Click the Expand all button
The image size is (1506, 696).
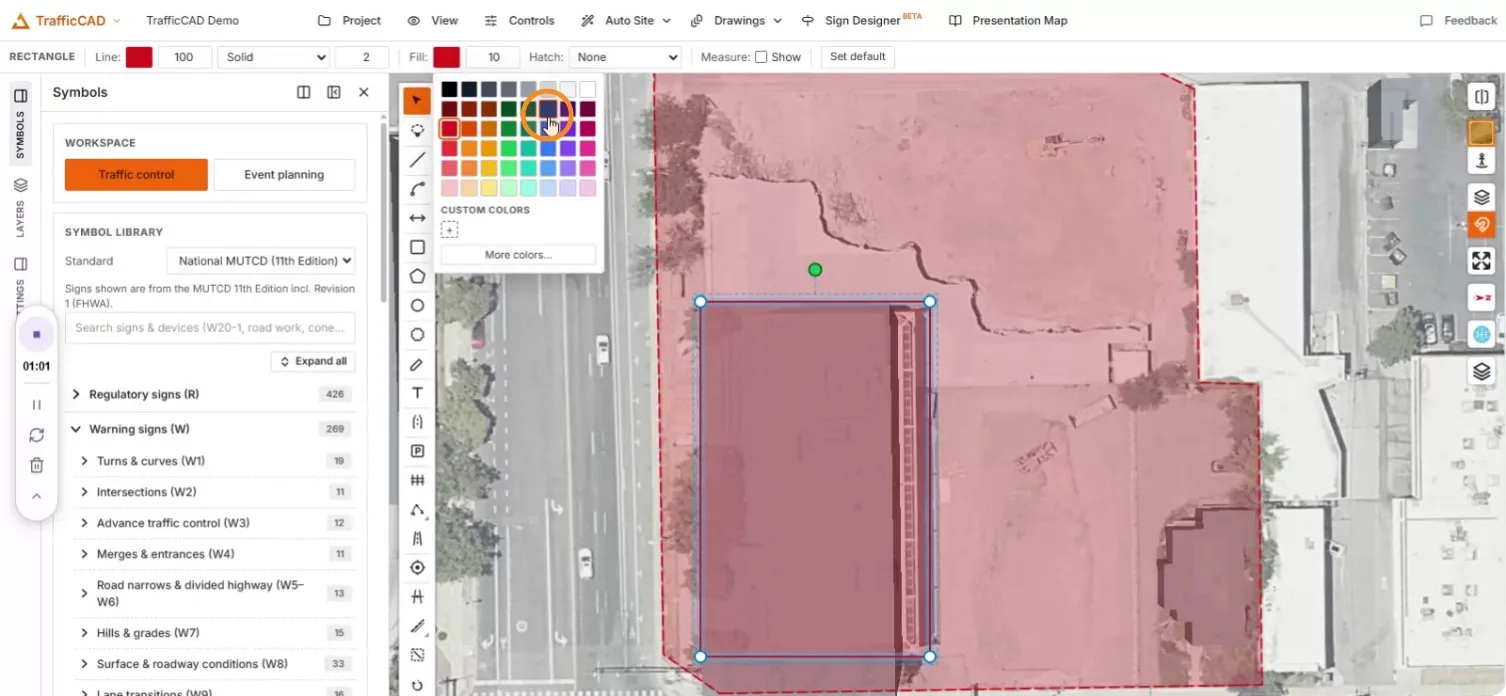313,361
